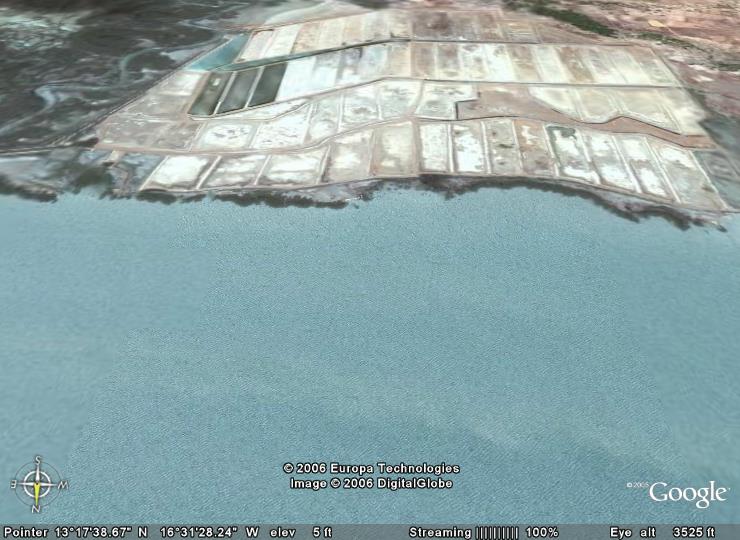Image resolution: width=740 pixels, height=540 pixels.
Task: Click the small ©2005 mark beside Google logo
Action: click(x=637, y=485)
